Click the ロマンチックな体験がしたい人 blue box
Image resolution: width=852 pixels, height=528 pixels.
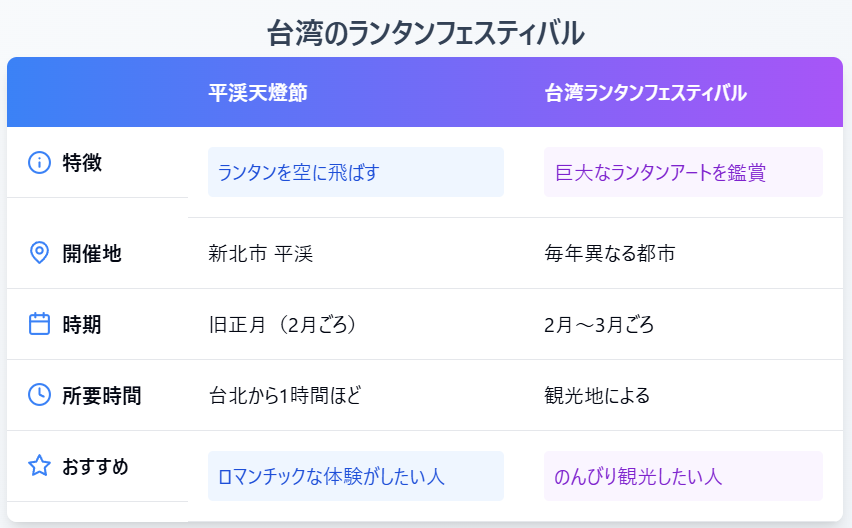(x=355, y=476)
